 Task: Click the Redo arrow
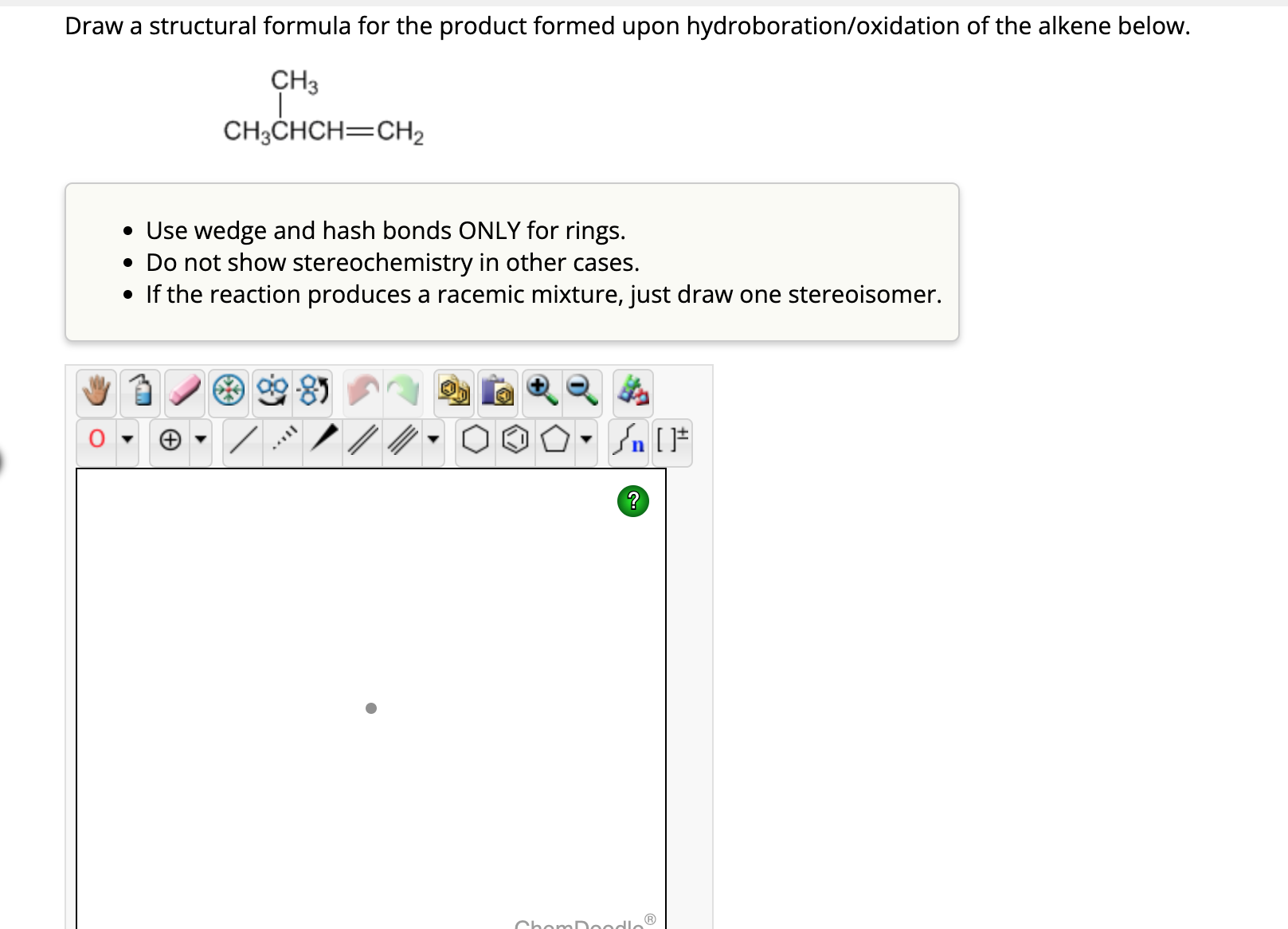point(404,390)
